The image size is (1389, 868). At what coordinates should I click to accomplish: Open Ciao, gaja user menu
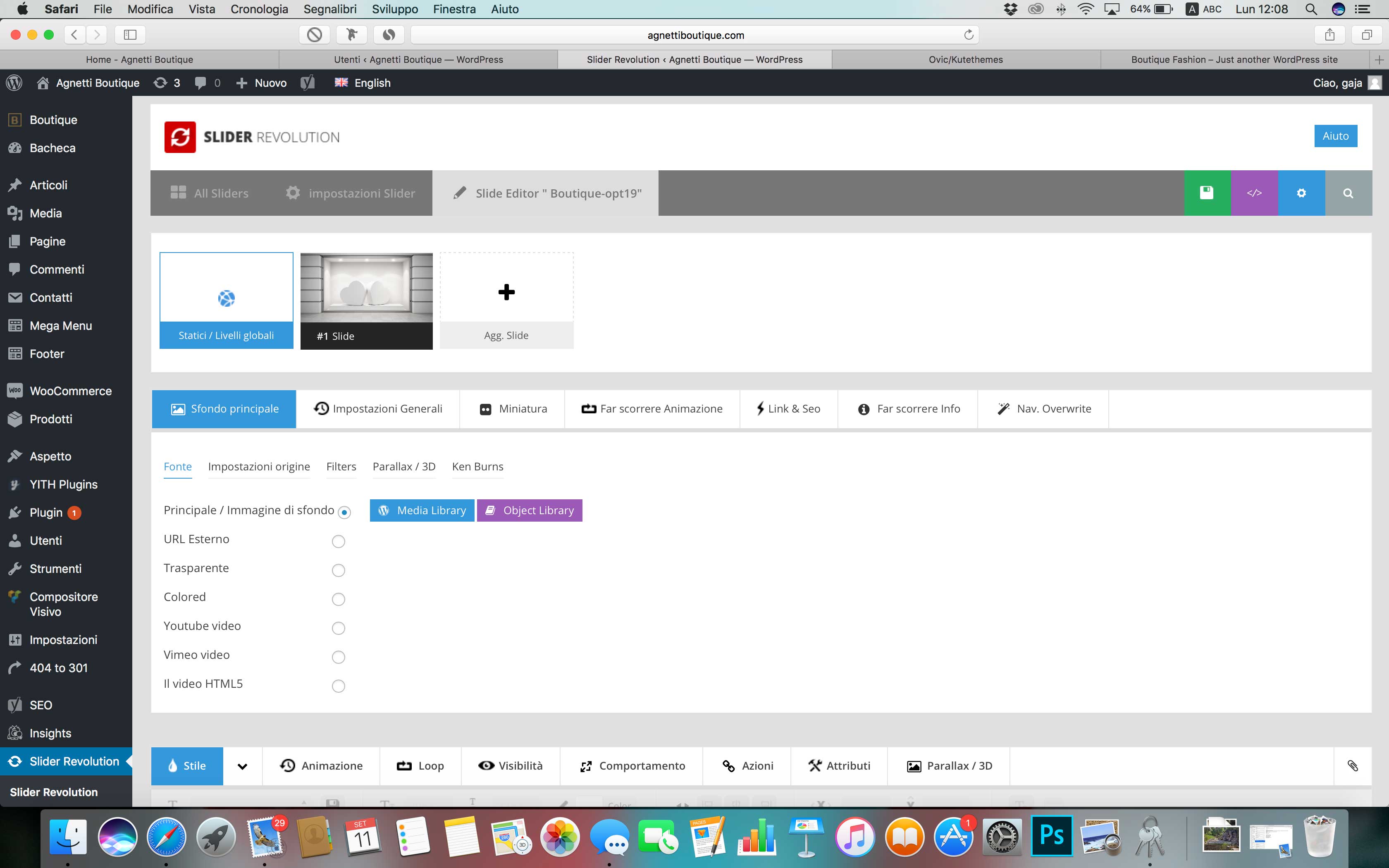click(x=1346, y=83)
